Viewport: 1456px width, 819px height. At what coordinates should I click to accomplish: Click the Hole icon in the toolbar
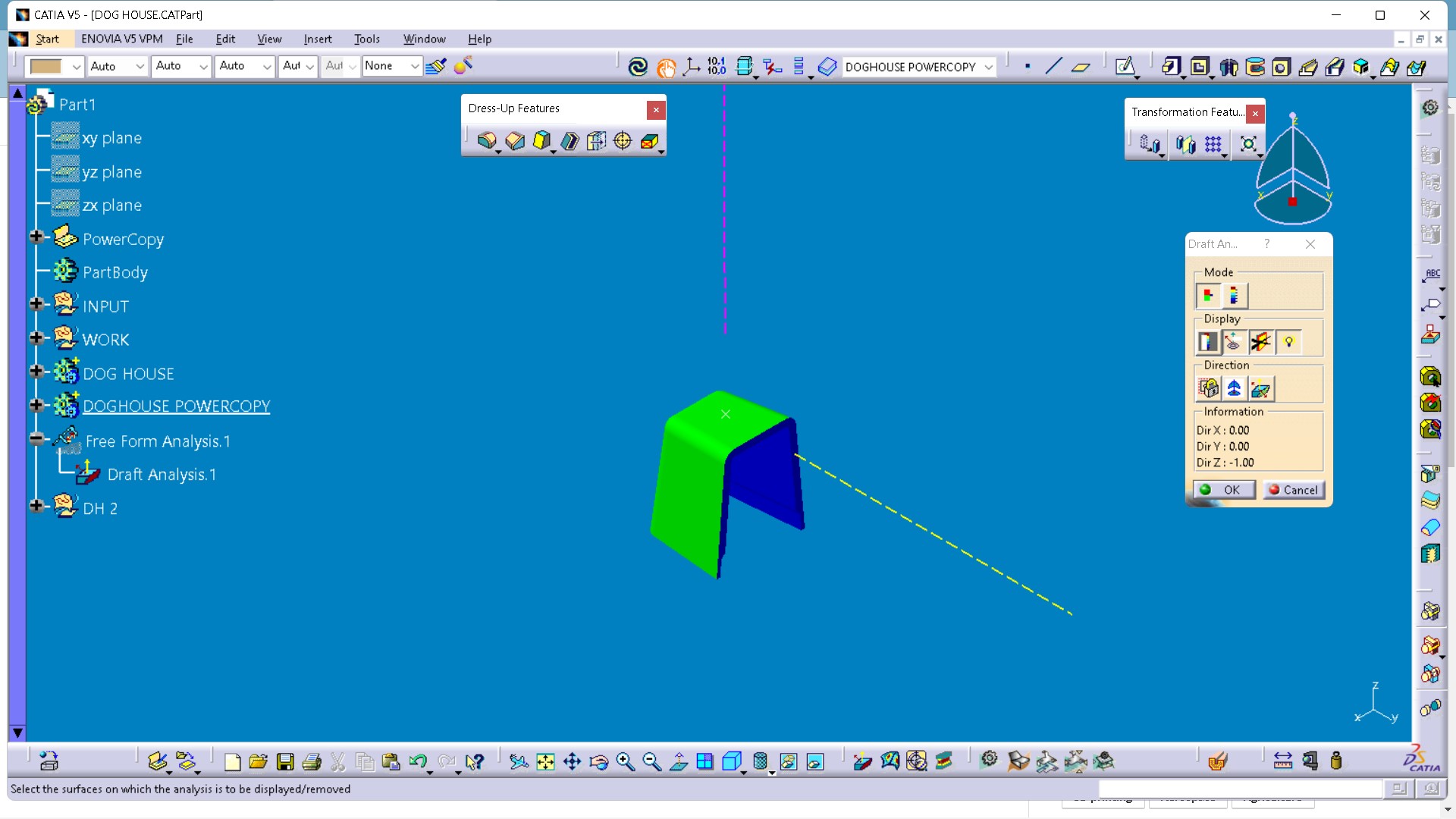pyautogui.click(x=1282, y=67)
